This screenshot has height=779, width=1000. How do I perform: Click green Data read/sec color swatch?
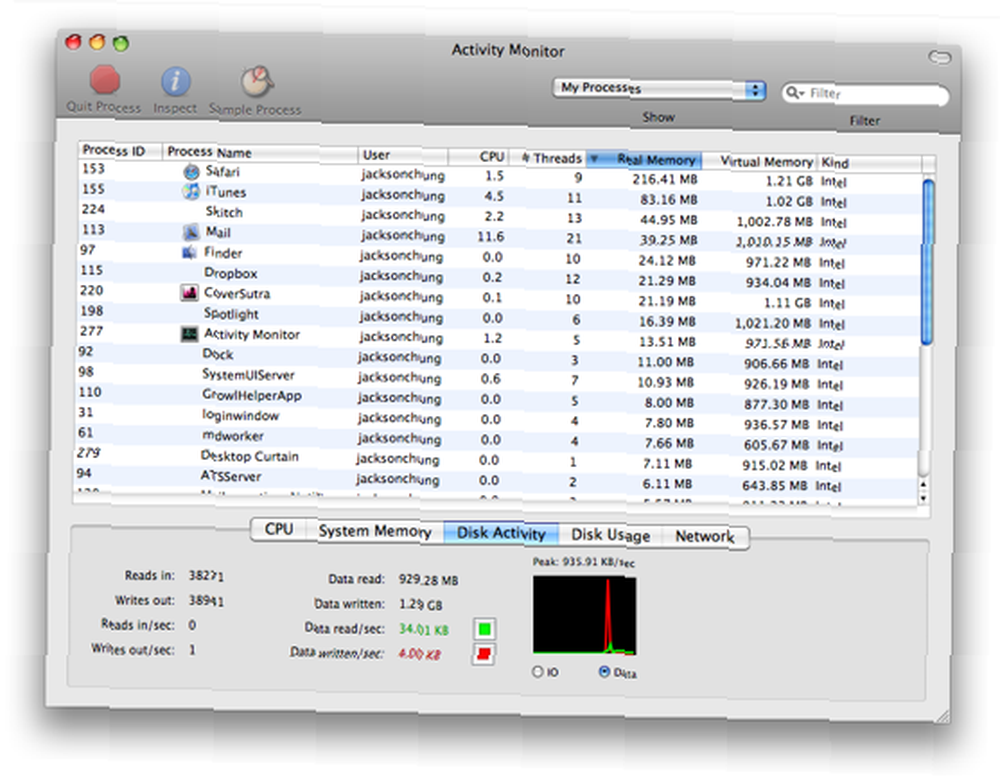point(485,629)
